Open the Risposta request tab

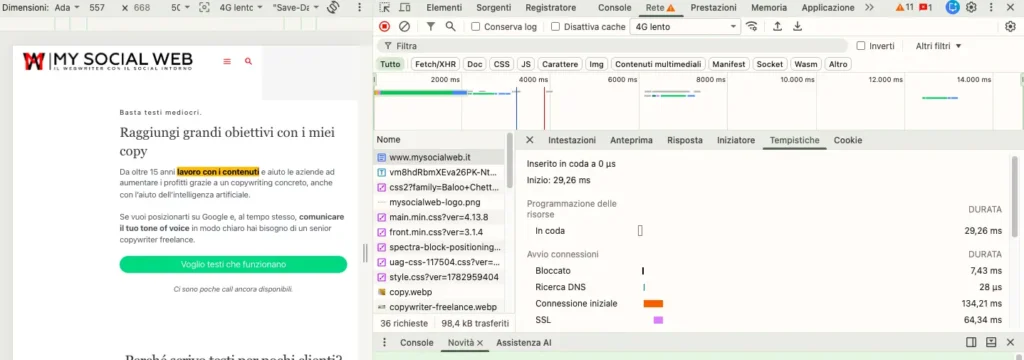[684, 140]
